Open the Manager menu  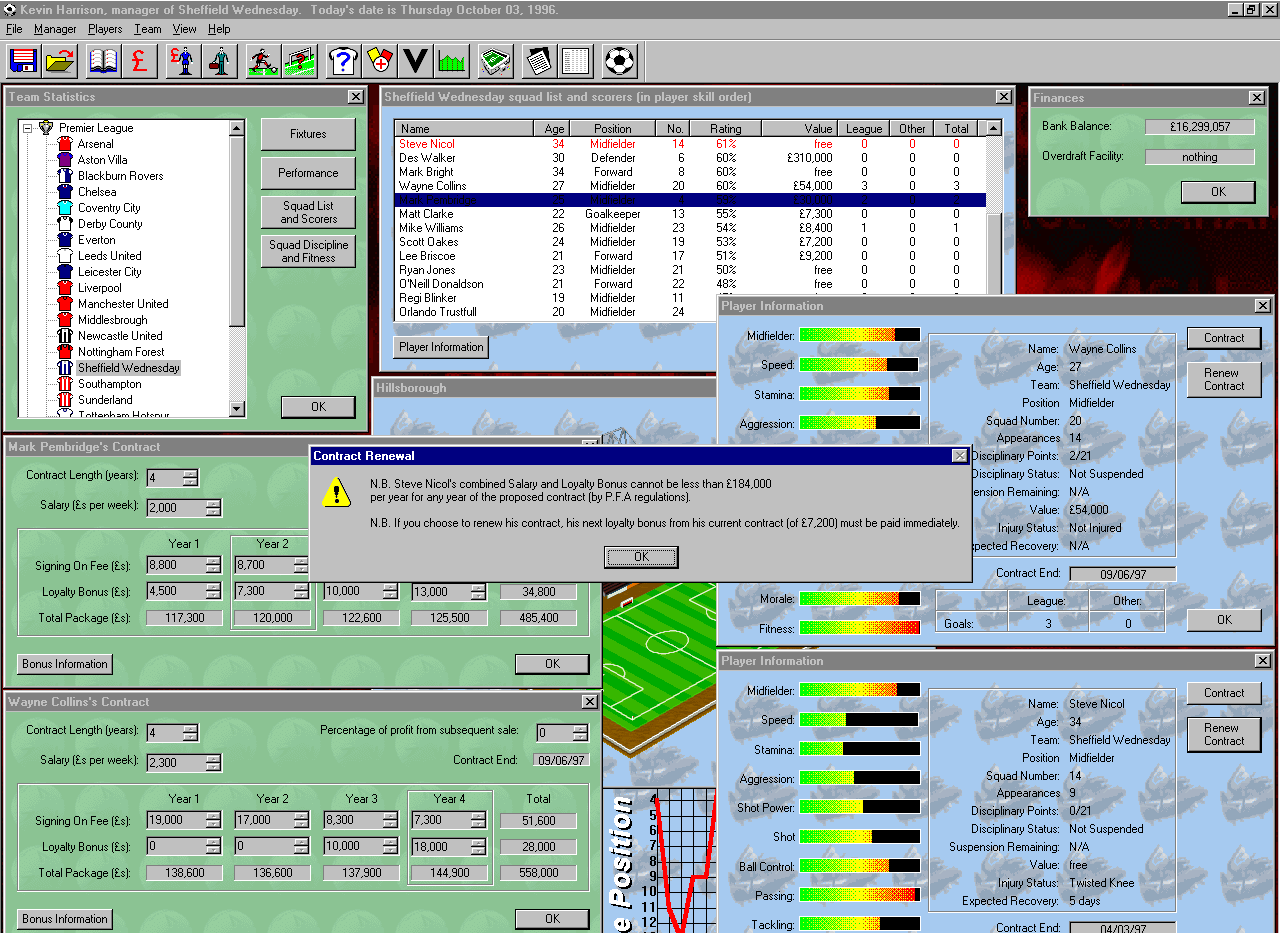click(x=55, y=29)
